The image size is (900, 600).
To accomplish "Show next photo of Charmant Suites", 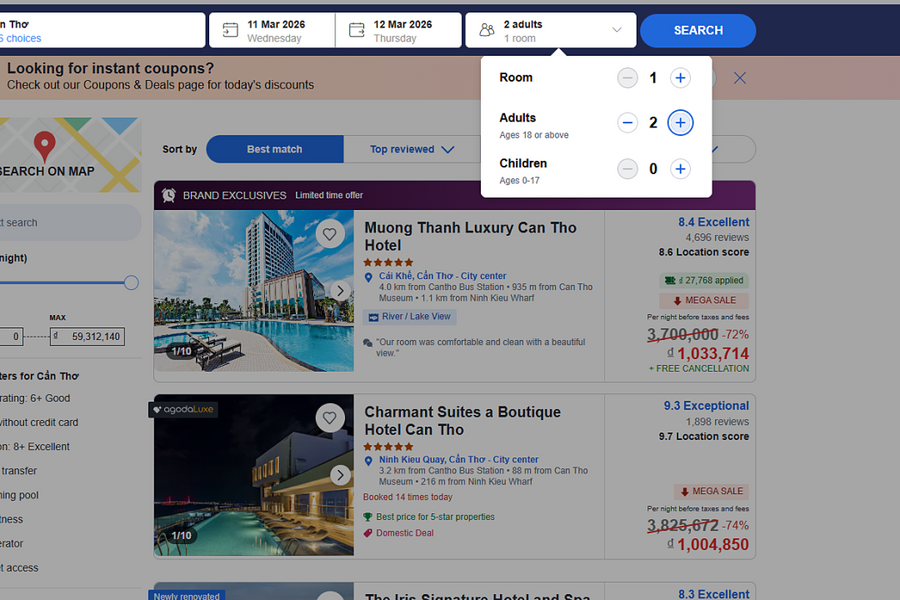I will [x=340, y=475].
